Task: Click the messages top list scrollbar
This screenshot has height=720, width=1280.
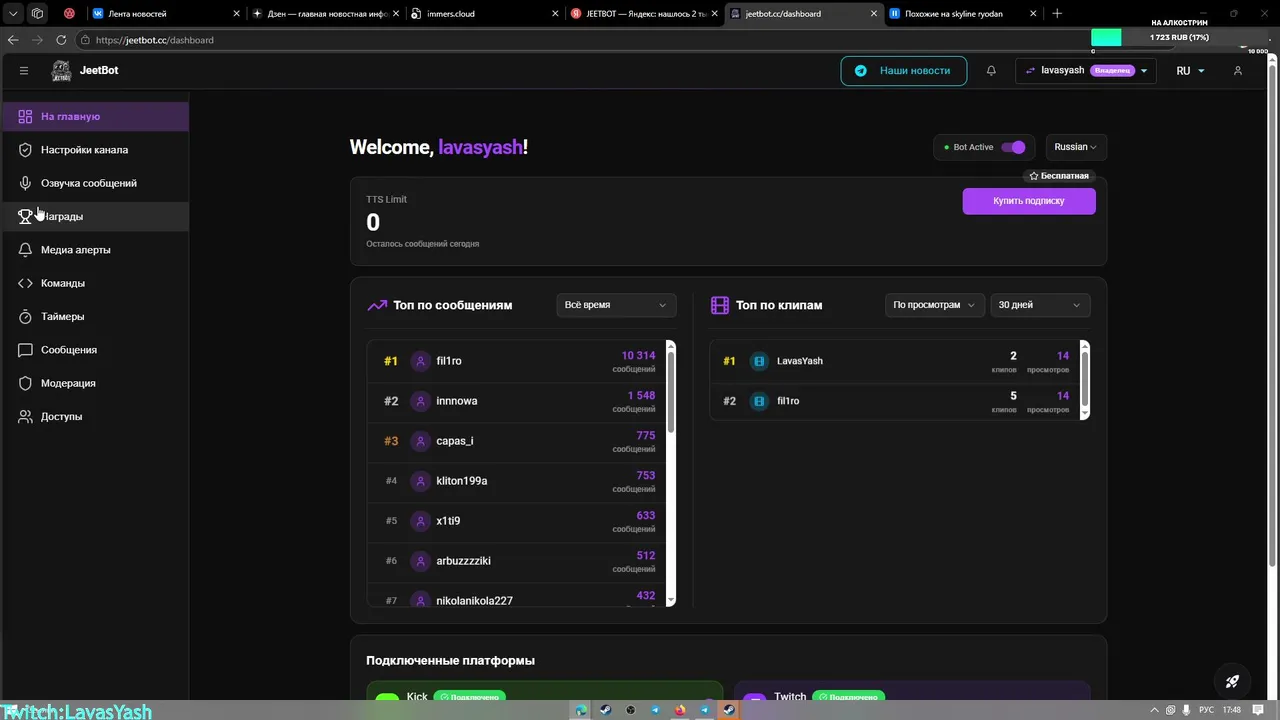Action: coord(671,390)
